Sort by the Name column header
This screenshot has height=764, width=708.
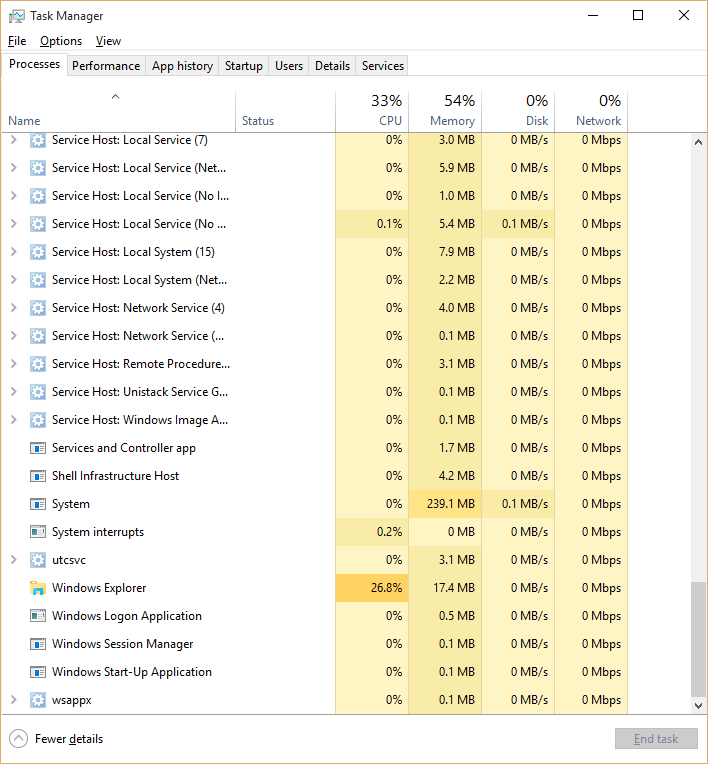coord(119,112)
